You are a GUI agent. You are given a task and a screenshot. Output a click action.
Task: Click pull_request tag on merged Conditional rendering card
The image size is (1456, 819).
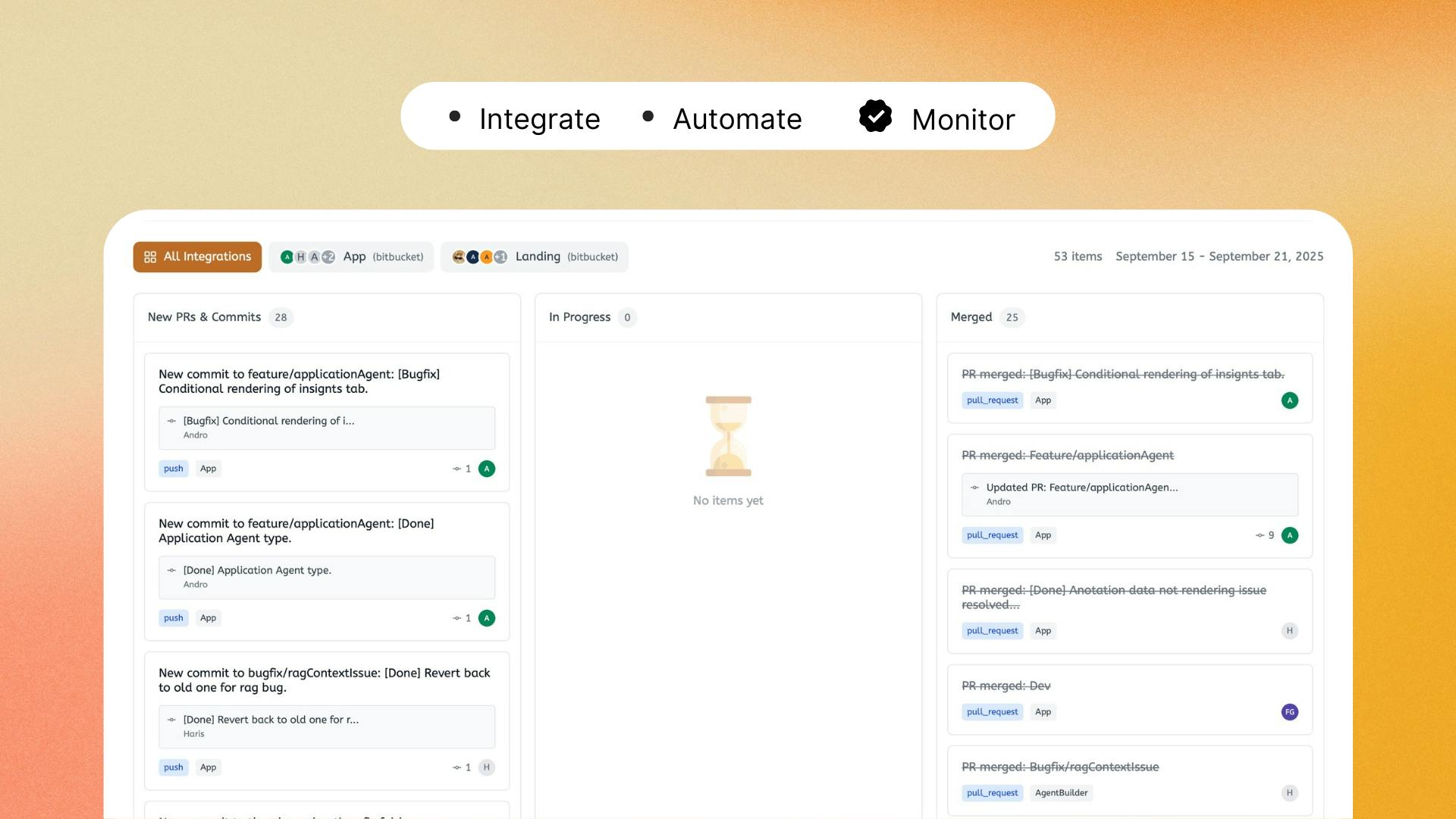993,400
